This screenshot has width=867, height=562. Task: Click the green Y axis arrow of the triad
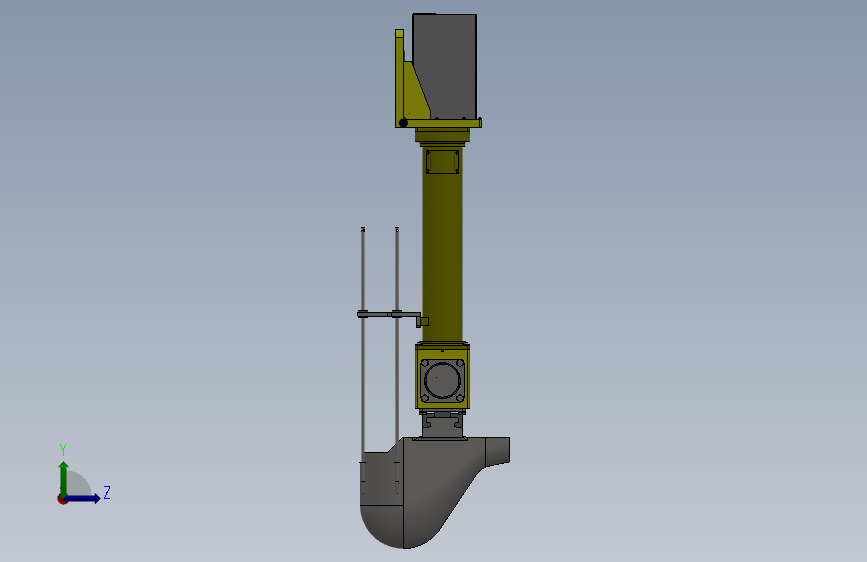[x=64, y=479]
